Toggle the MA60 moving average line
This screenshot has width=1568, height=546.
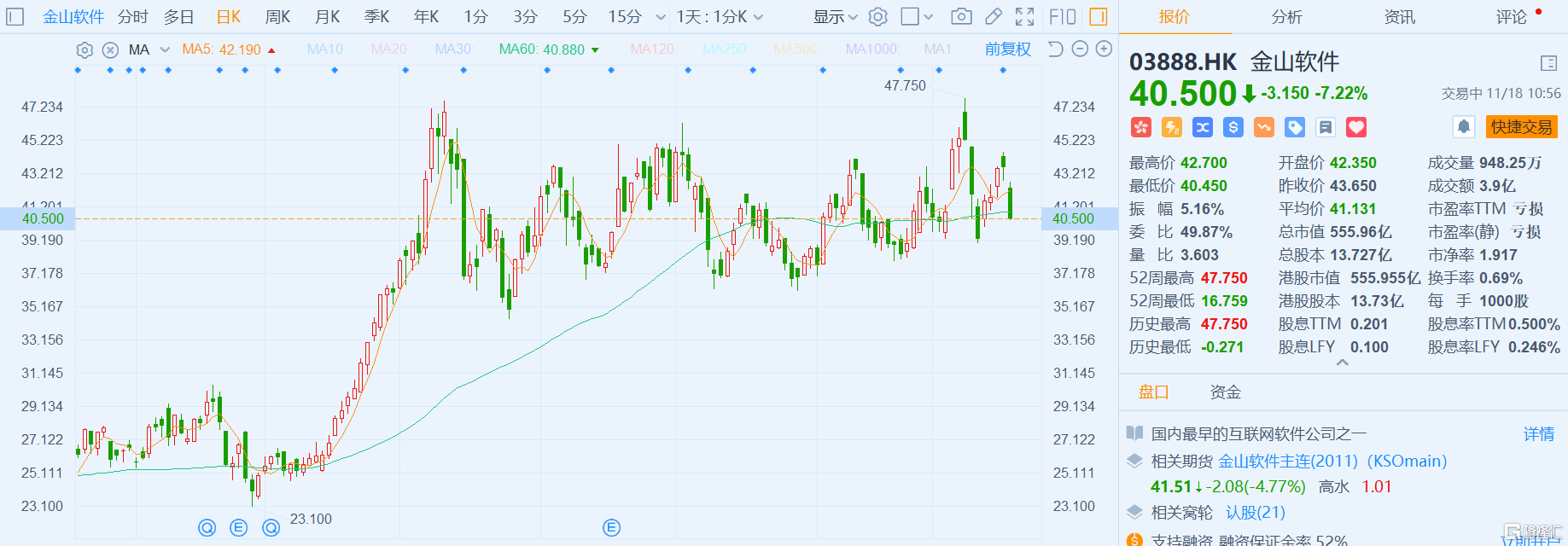[542, 49]
